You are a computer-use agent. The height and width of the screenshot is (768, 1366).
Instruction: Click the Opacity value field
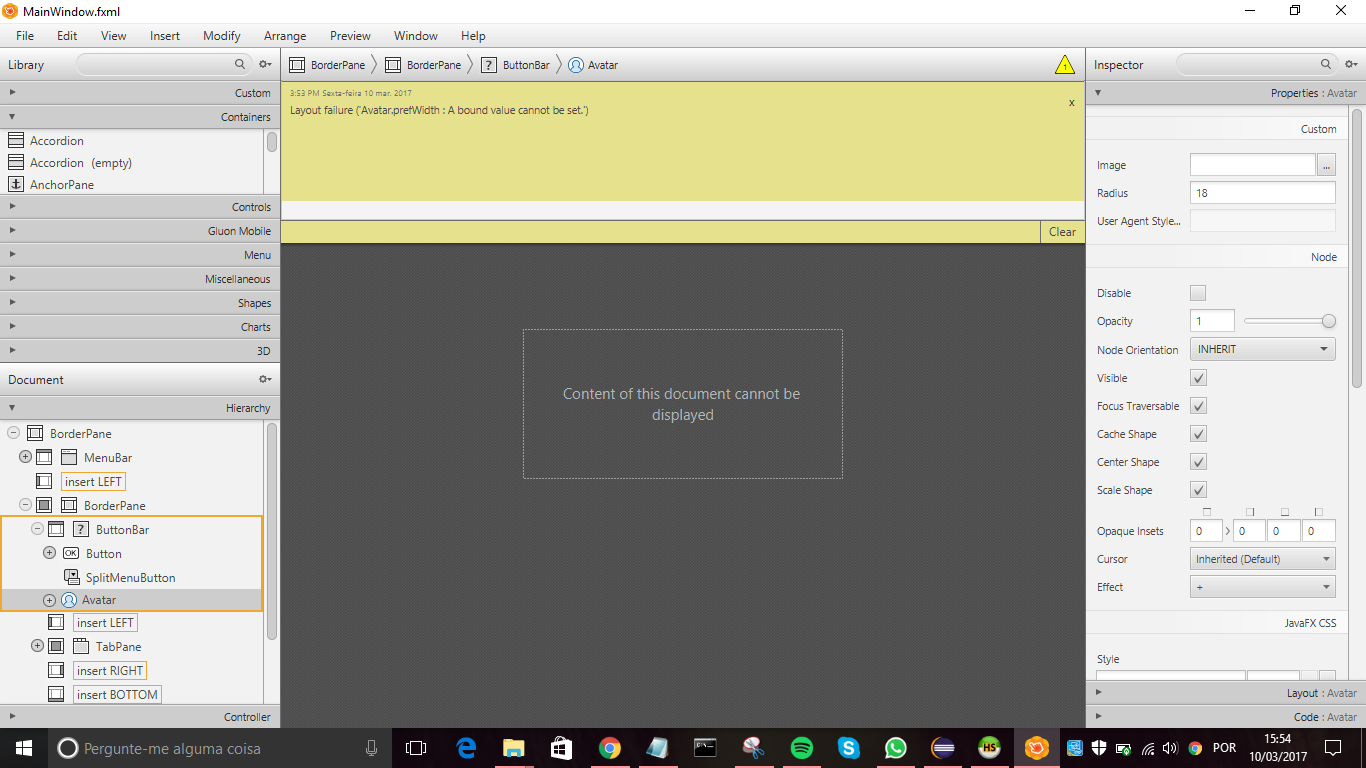click(1212, 321)
